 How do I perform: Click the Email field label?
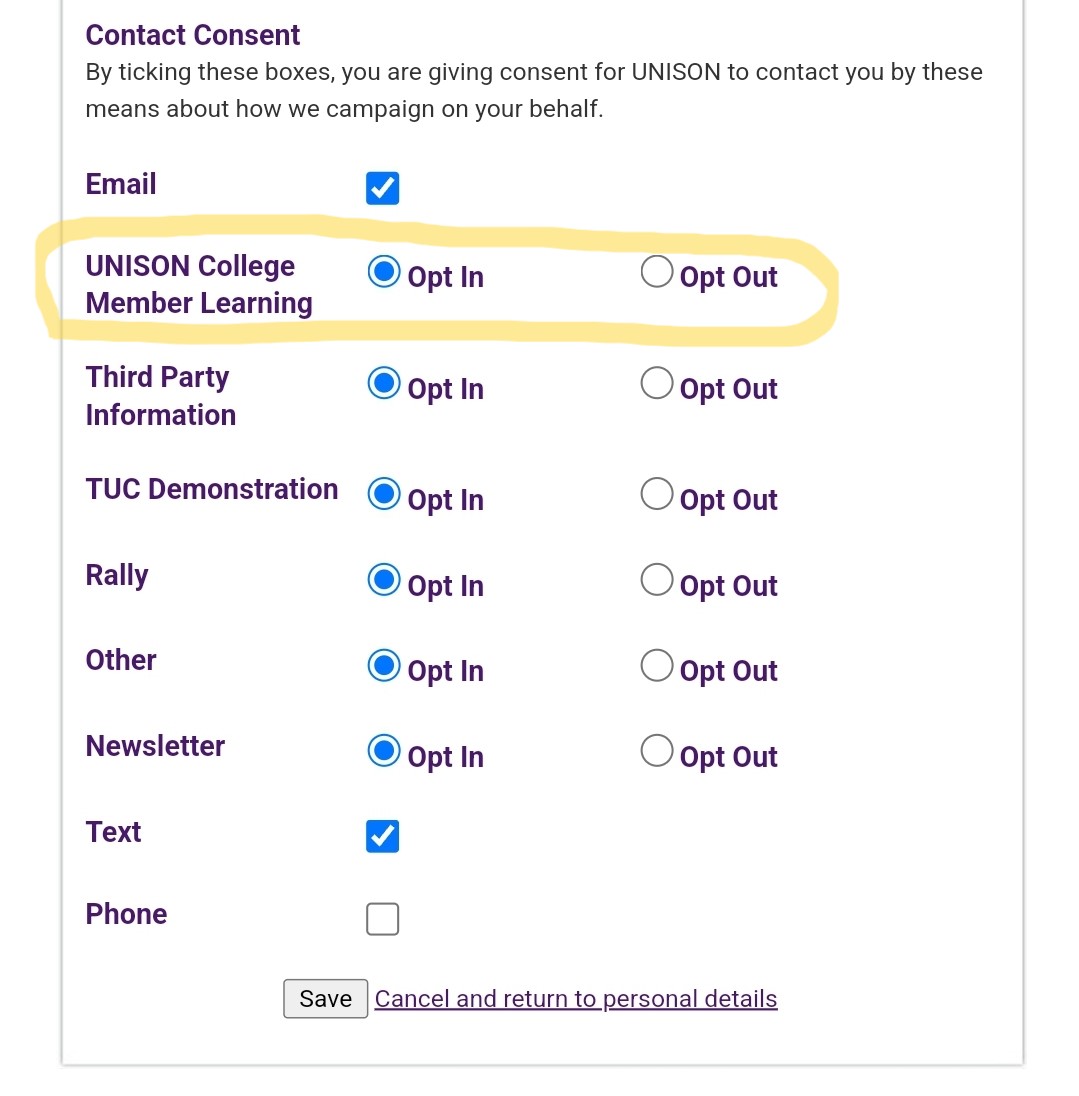click(x=121, y=185)
